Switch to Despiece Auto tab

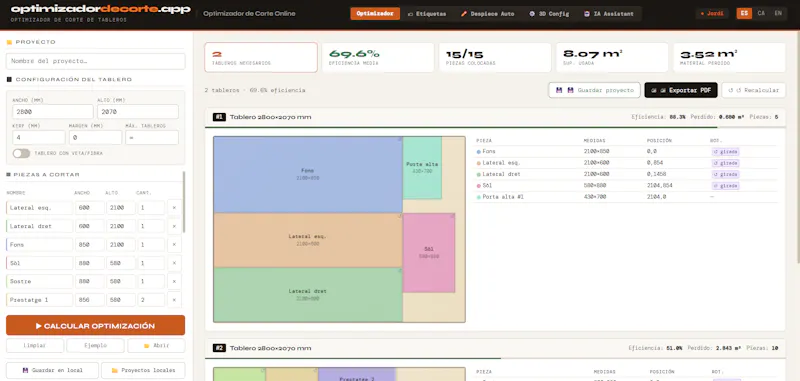pyautogui.click(x=487, y=14)
